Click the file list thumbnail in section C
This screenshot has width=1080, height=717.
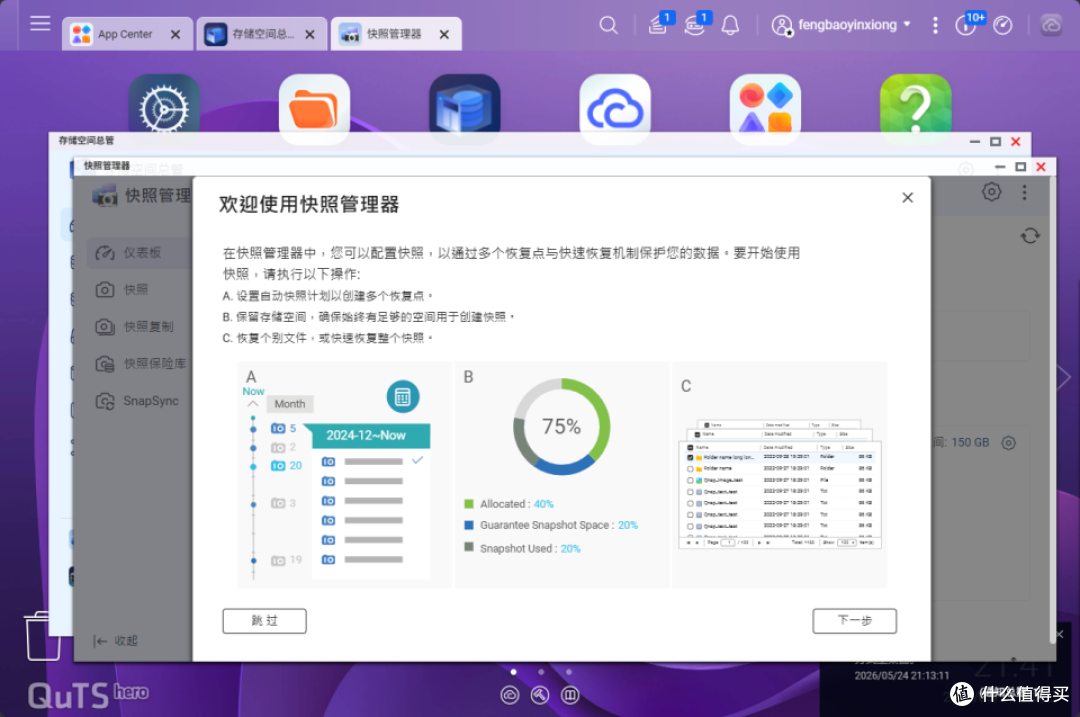click(779, 484)
